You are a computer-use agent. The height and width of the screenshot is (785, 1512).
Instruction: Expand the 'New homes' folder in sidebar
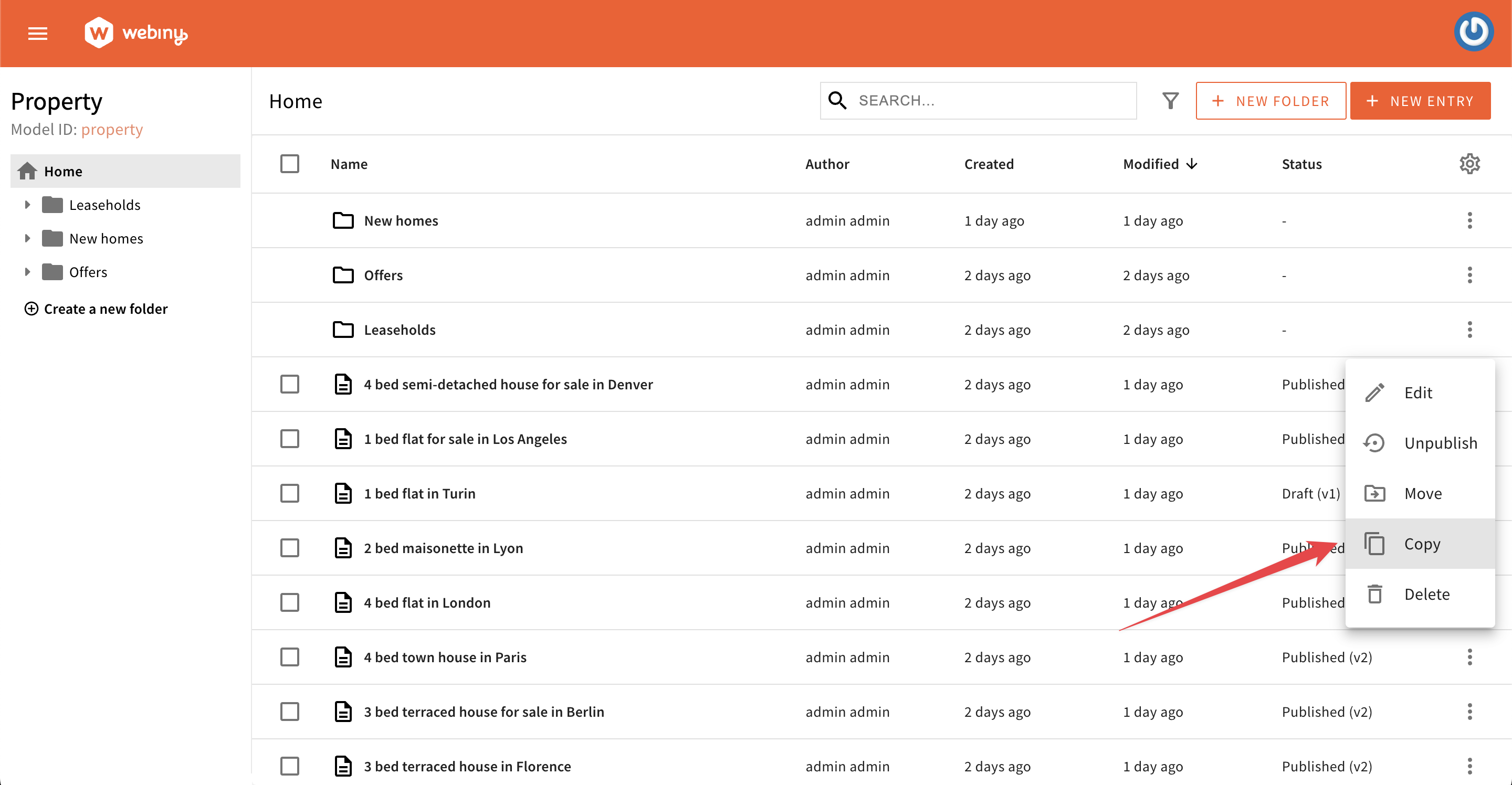pos(27,238)
